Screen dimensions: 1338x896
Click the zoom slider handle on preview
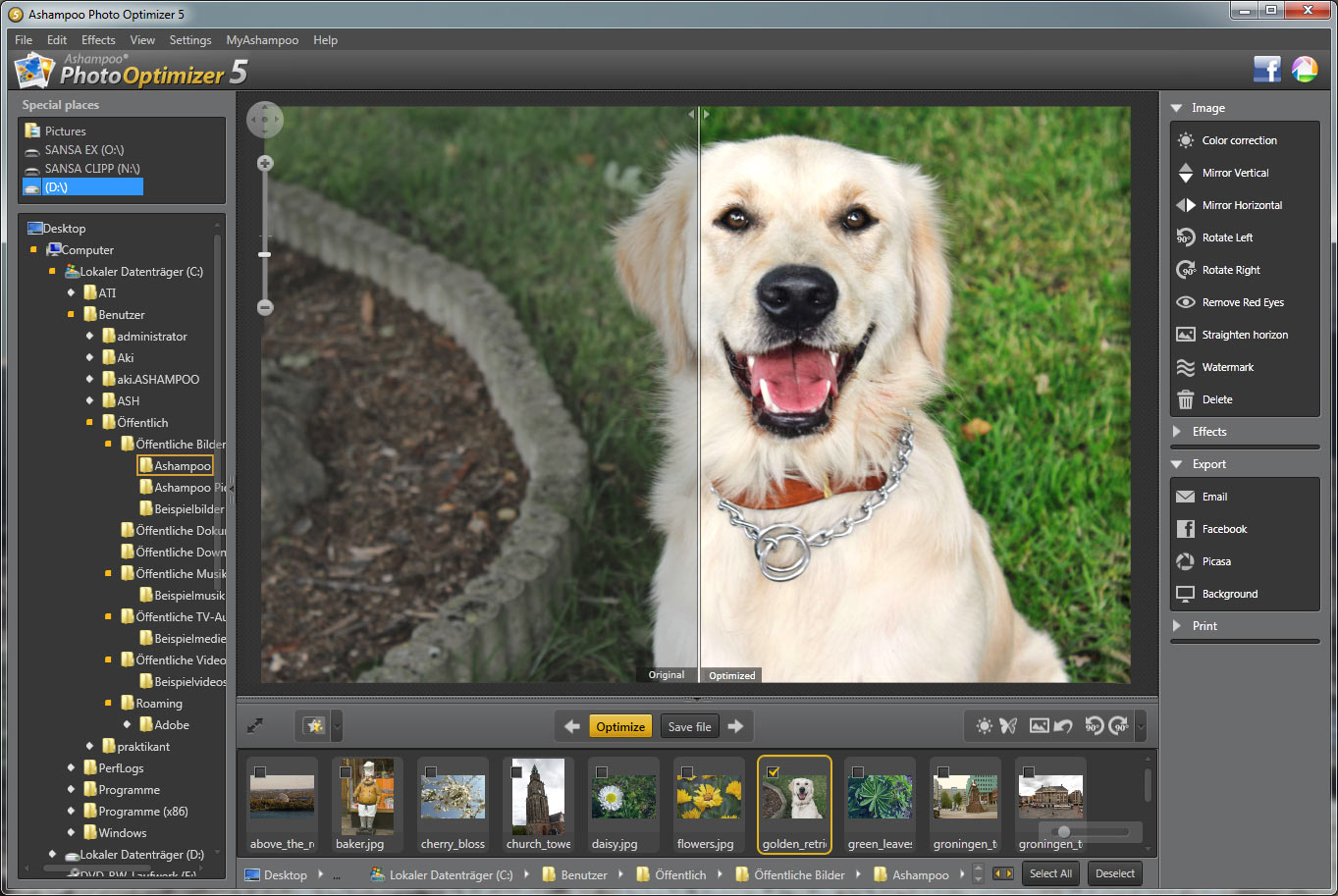point(264,254)
